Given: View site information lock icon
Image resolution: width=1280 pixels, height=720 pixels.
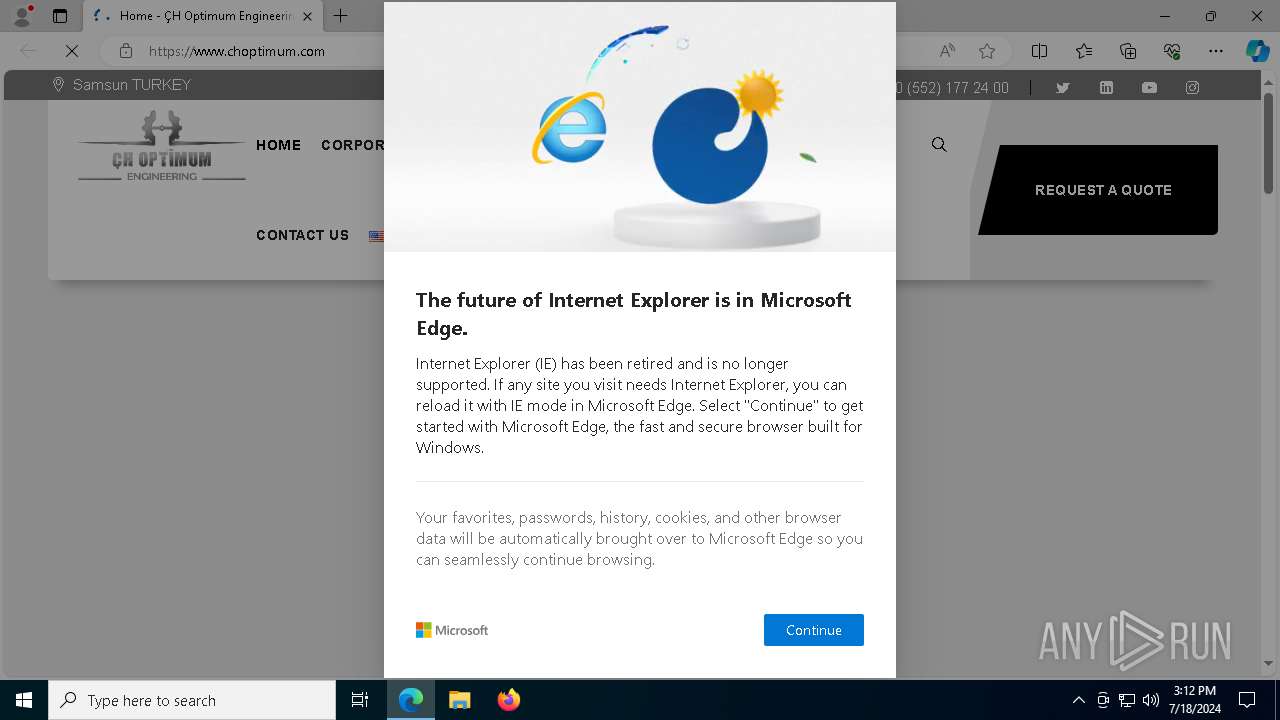Looking at the screenshot, I should pyautogui.click(x=125, y=51).
